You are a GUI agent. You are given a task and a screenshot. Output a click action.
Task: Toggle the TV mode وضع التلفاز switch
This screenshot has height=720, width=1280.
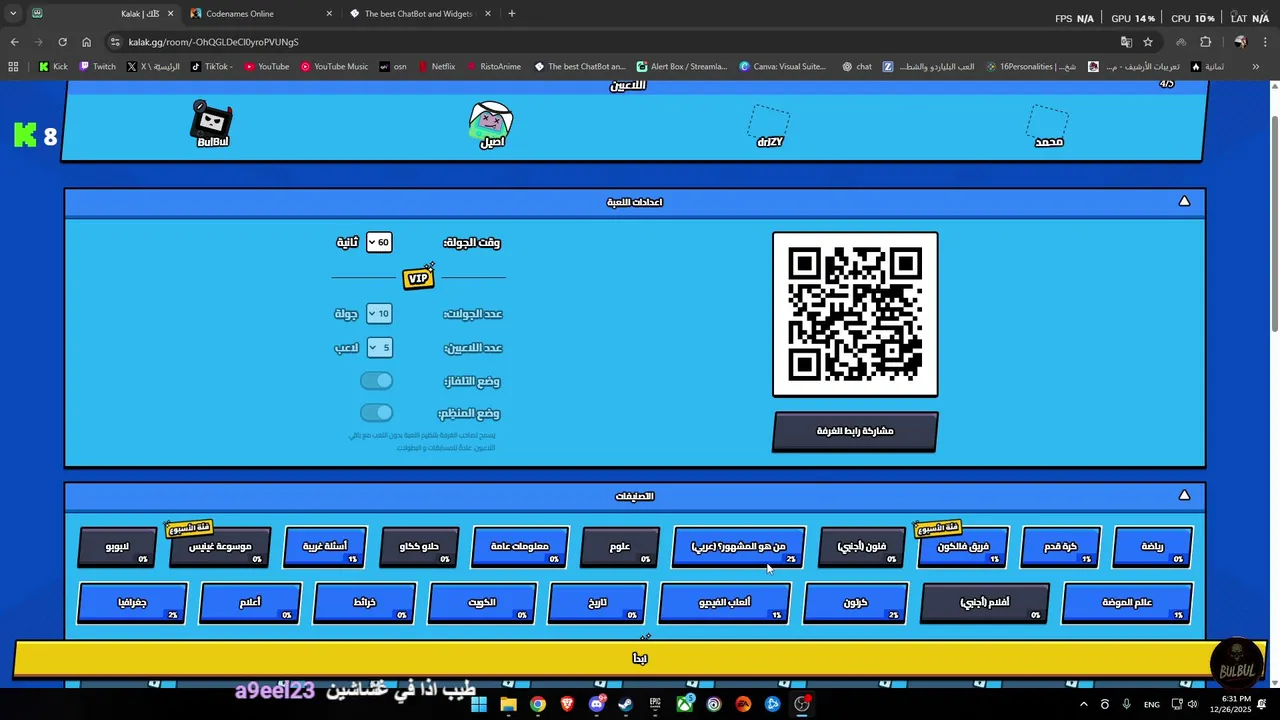[x=377, y=381]
